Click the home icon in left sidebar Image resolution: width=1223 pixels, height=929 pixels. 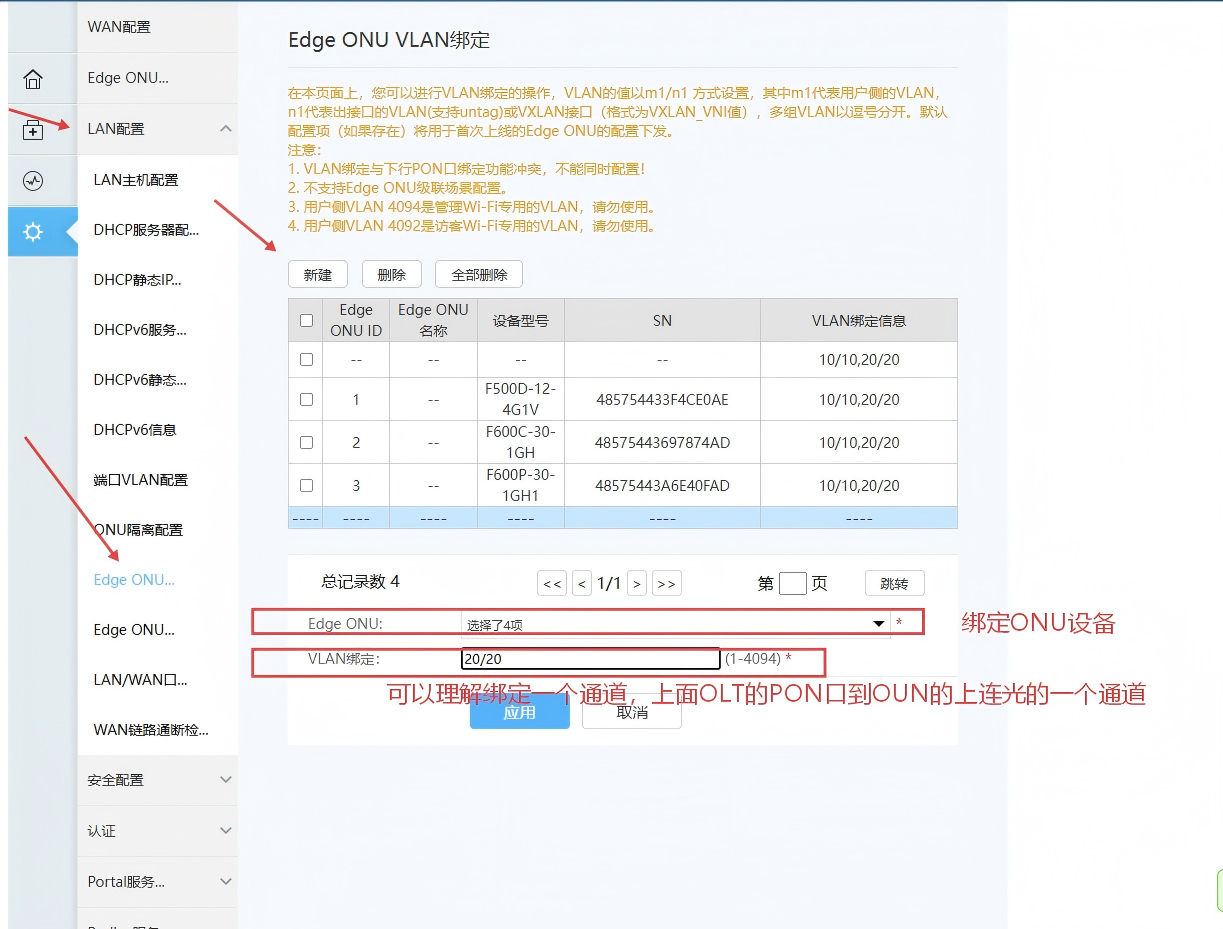pyautogui.click(x=33, y=79)
